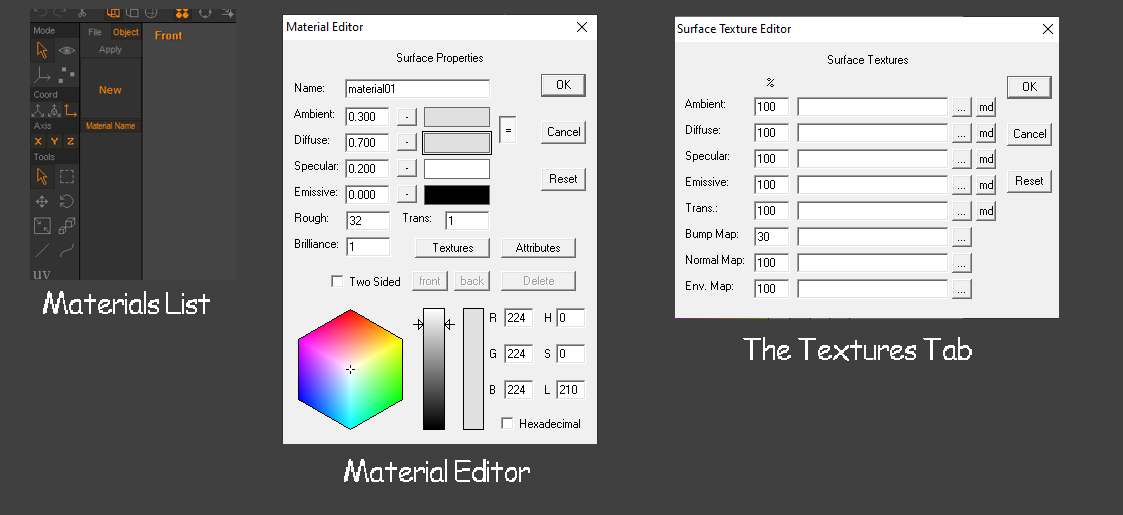Select the three-dots points mode icon
This screenshot has height=515, width=1123.
coord(67,74)
